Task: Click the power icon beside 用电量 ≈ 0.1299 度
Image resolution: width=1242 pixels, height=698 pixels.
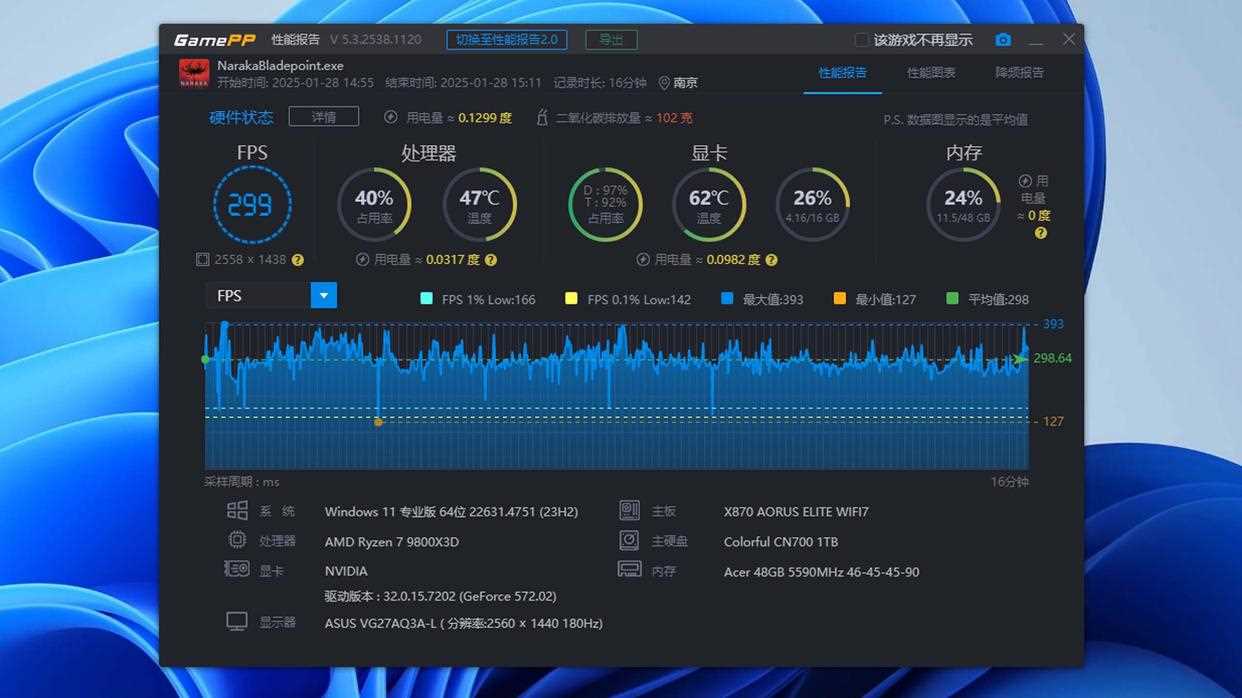Action: (x=391, y=117)
